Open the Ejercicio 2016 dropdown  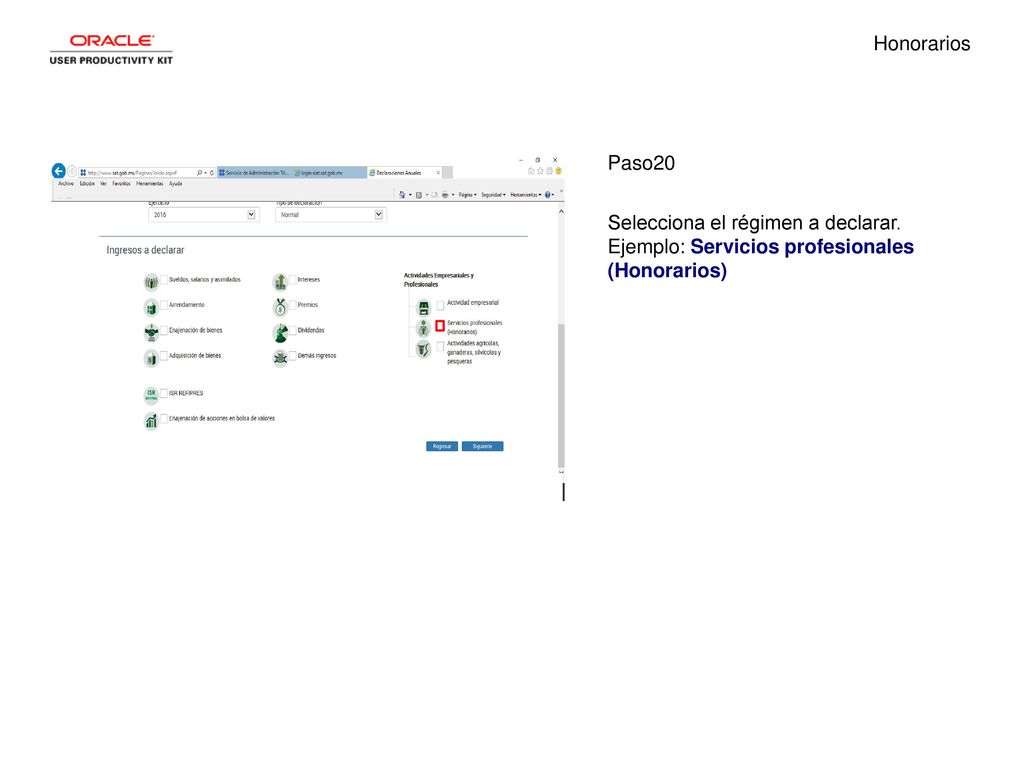click(203, 215)
